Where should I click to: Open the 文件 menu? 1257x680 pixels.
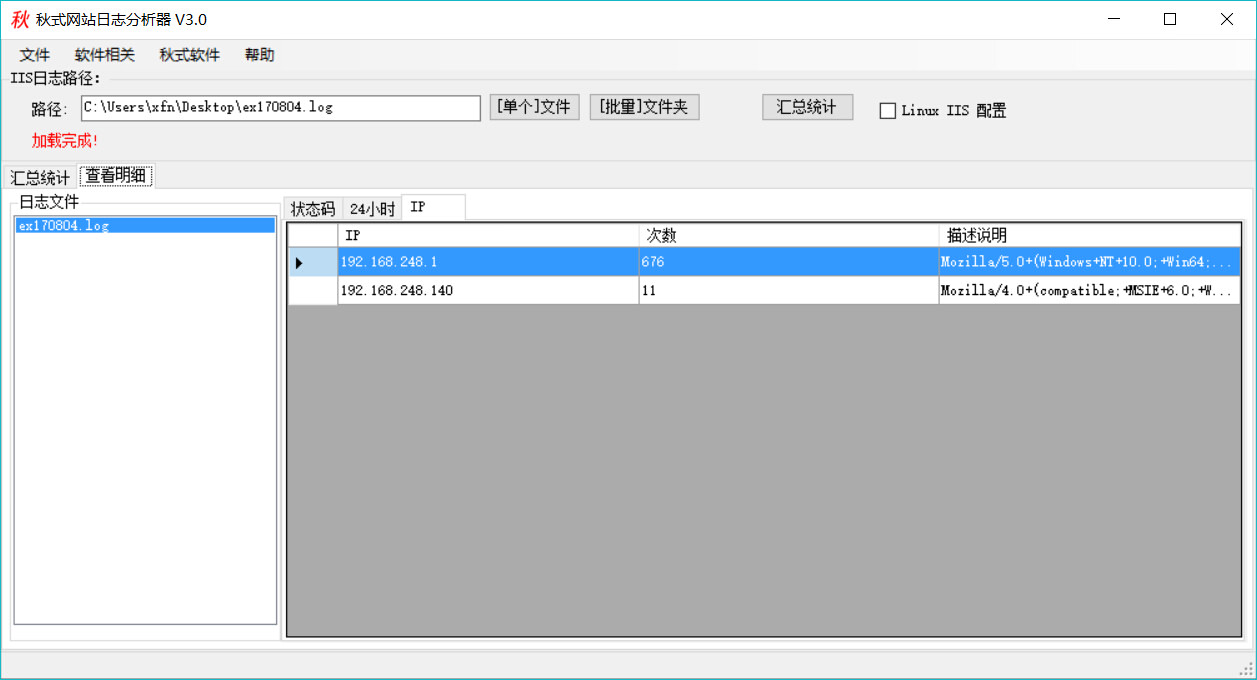(x=35, y=55)
